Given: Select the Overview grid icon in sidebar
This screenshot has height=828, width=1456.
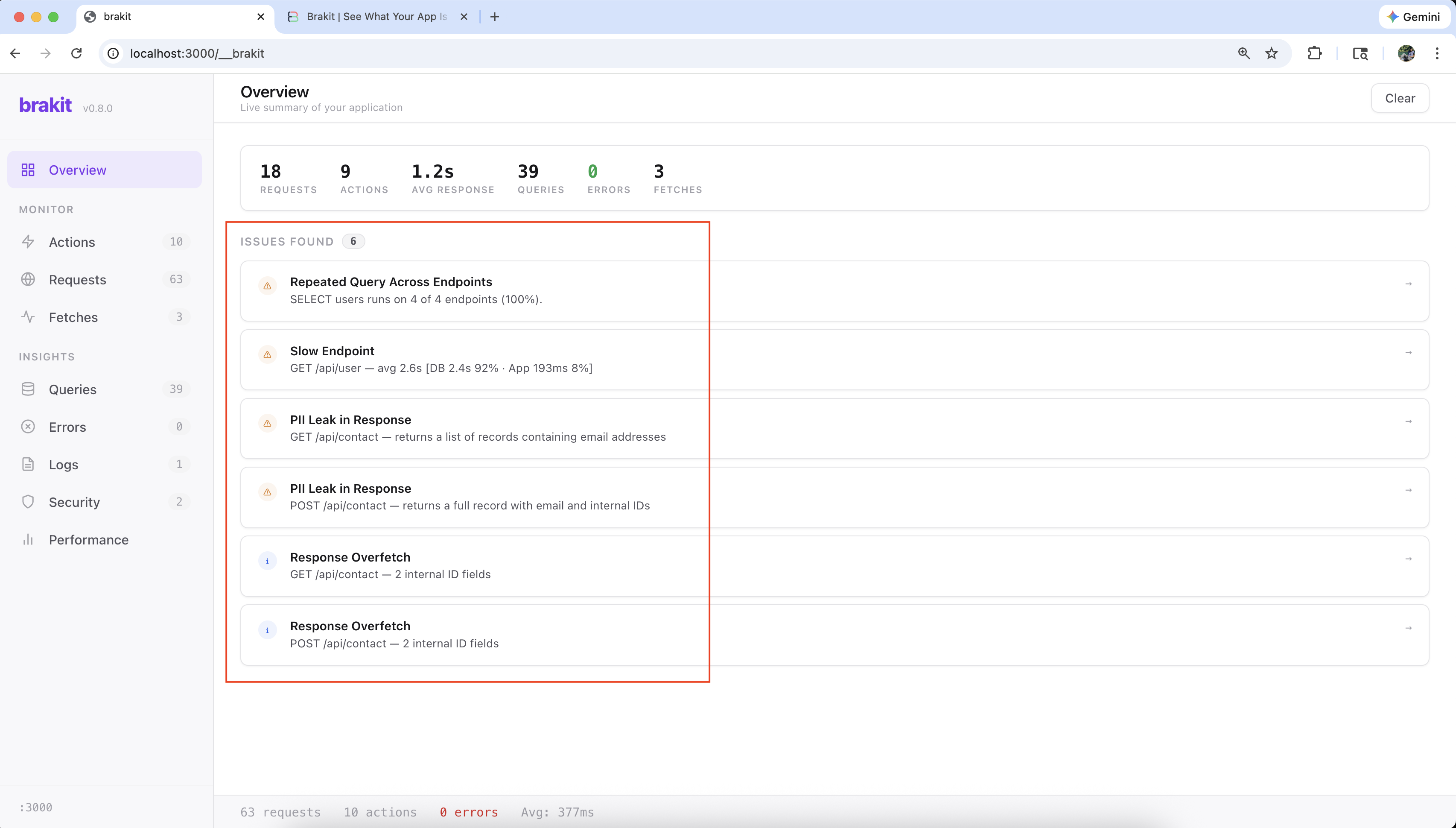Looking at the screenshot, I should pos(29,169).
